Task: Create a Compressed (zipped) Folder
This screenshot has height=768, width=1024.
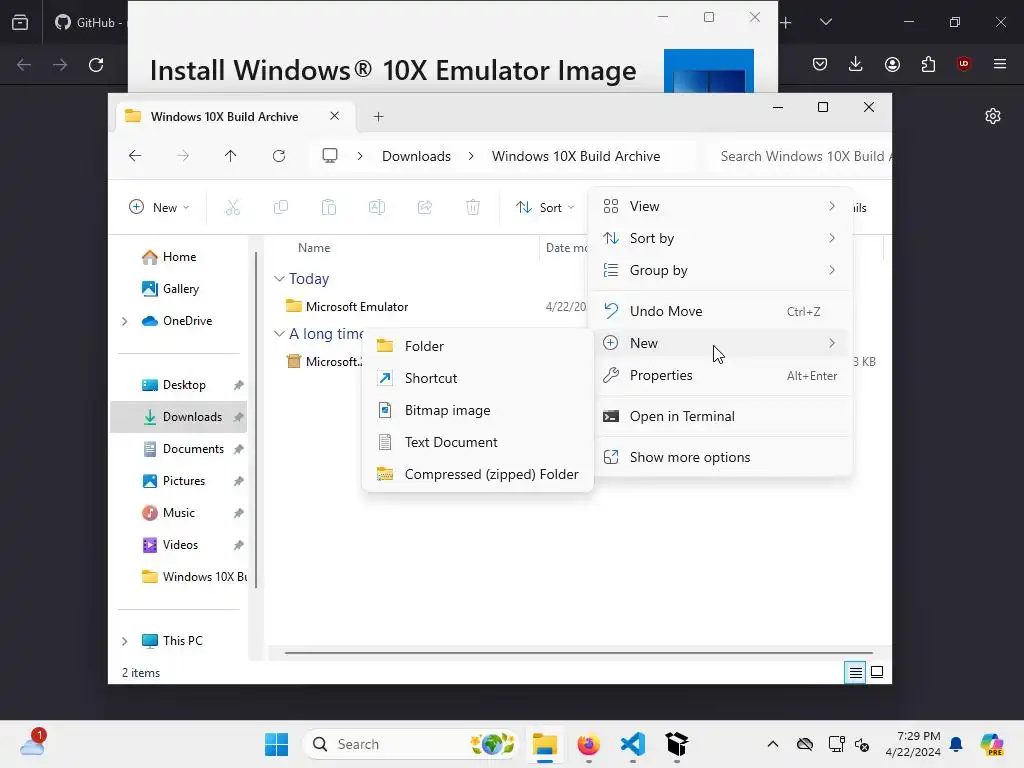Action: [x=477, y=474]
